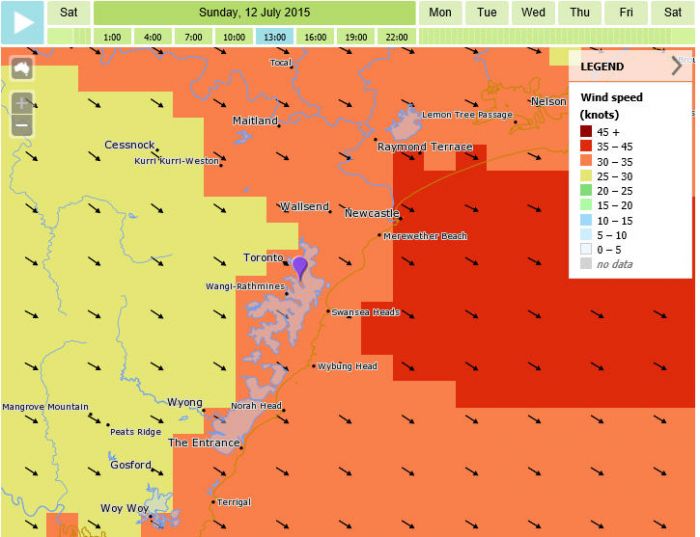This screenshot has height=537, width=700.
Task: Go to the Fri day tab
Action: click(625, 13)
